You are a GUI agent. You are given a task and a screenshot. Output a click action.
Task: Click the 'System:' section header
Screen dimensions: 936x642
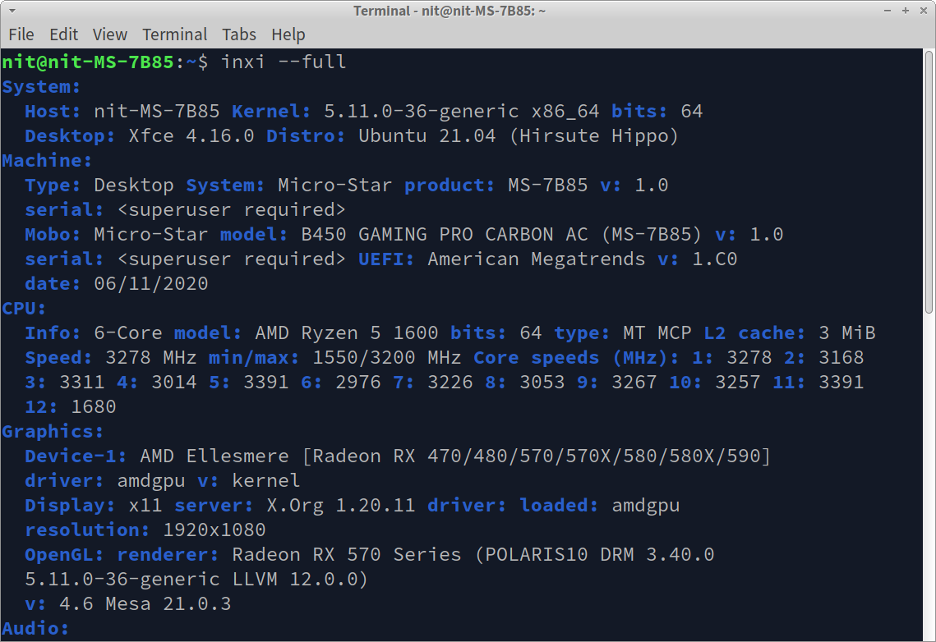click(x=41, y=87)
